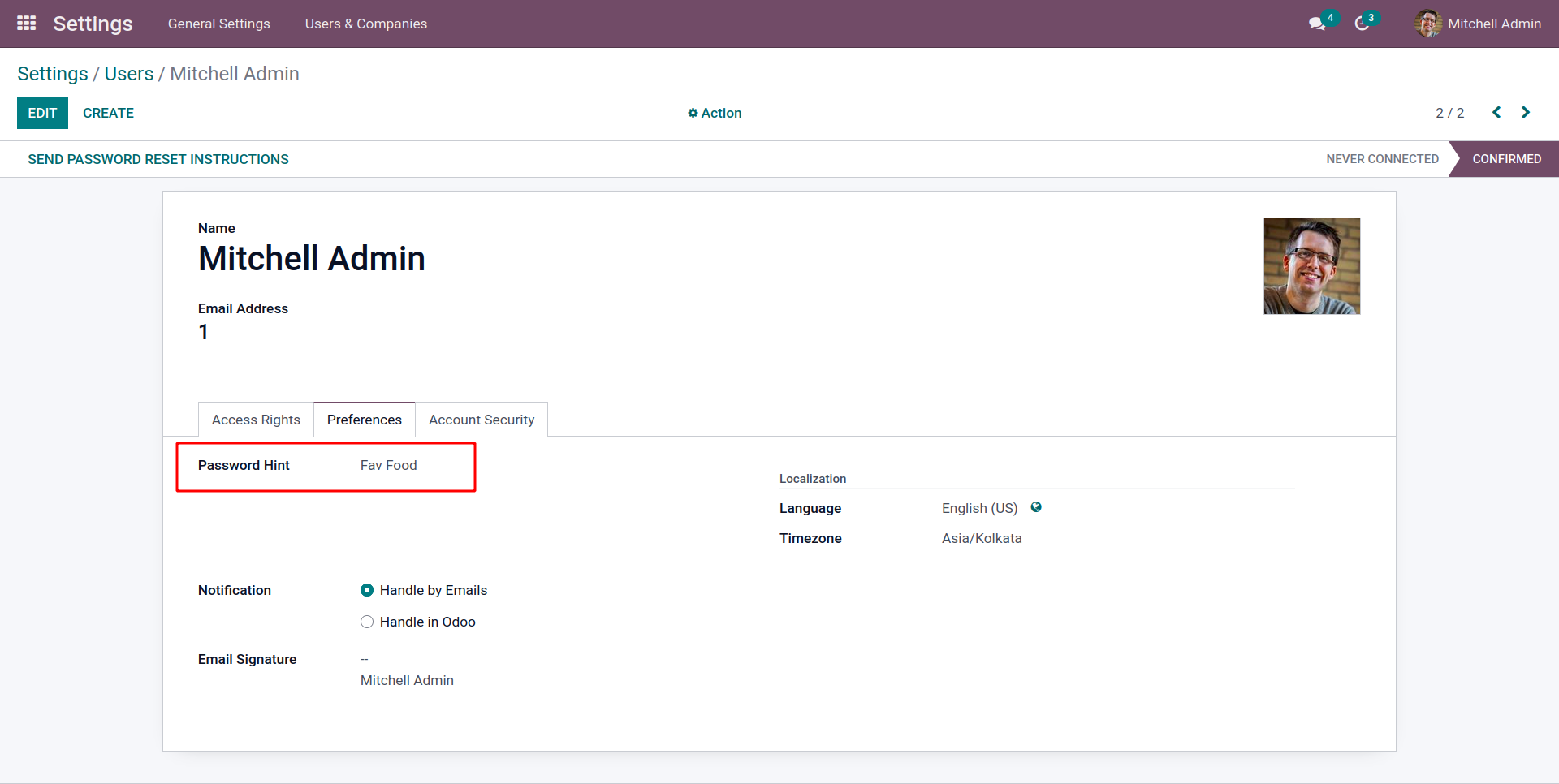Click Send Password Reset Instructions
The width and height of the screenshot is (1559, 784).
coord(158,159)
